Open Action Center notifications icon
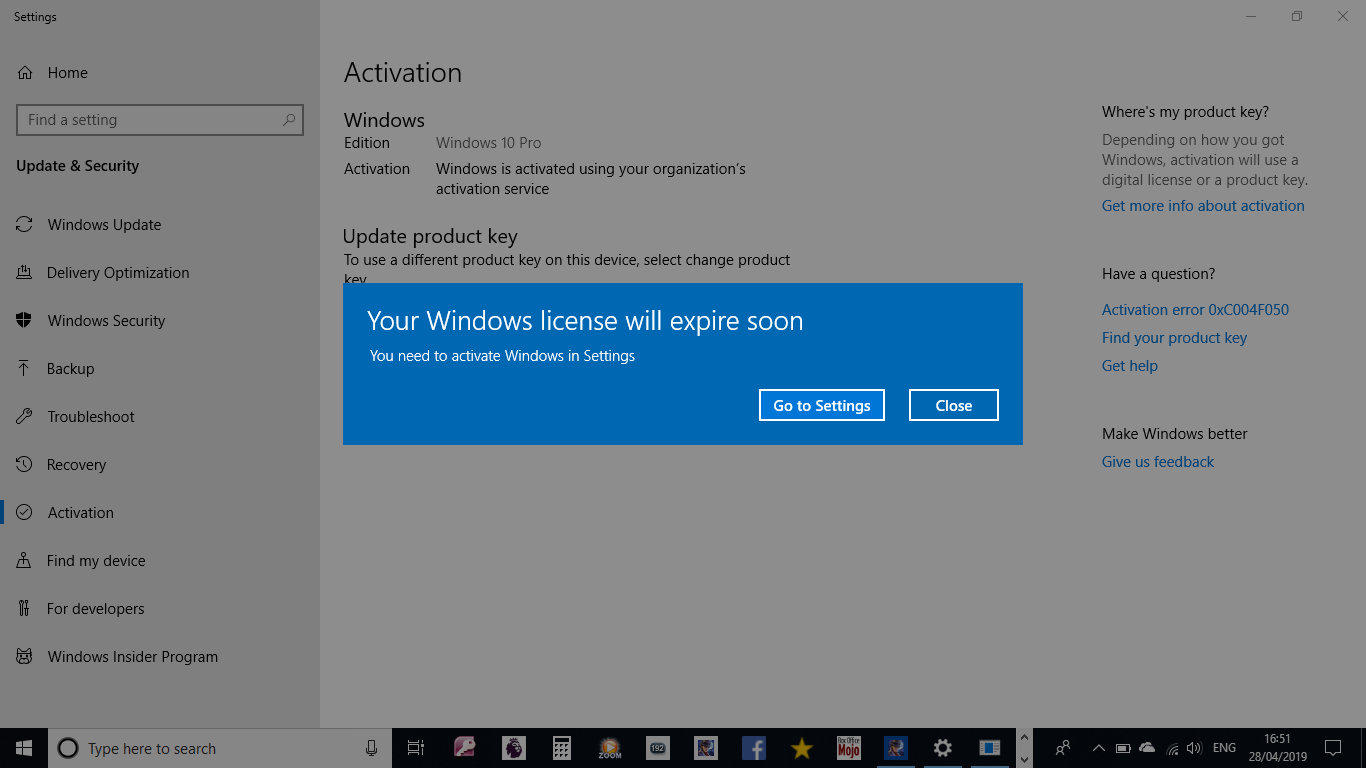 click(1332, 748)
